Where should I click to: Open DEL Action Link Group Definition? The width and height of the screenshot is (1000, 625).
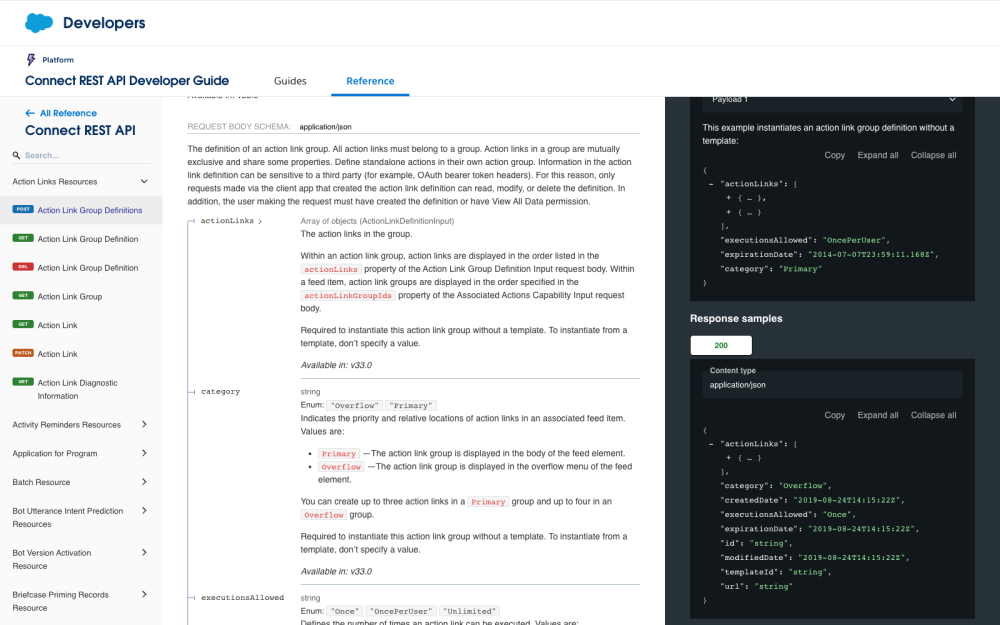(x=88, y=267)
